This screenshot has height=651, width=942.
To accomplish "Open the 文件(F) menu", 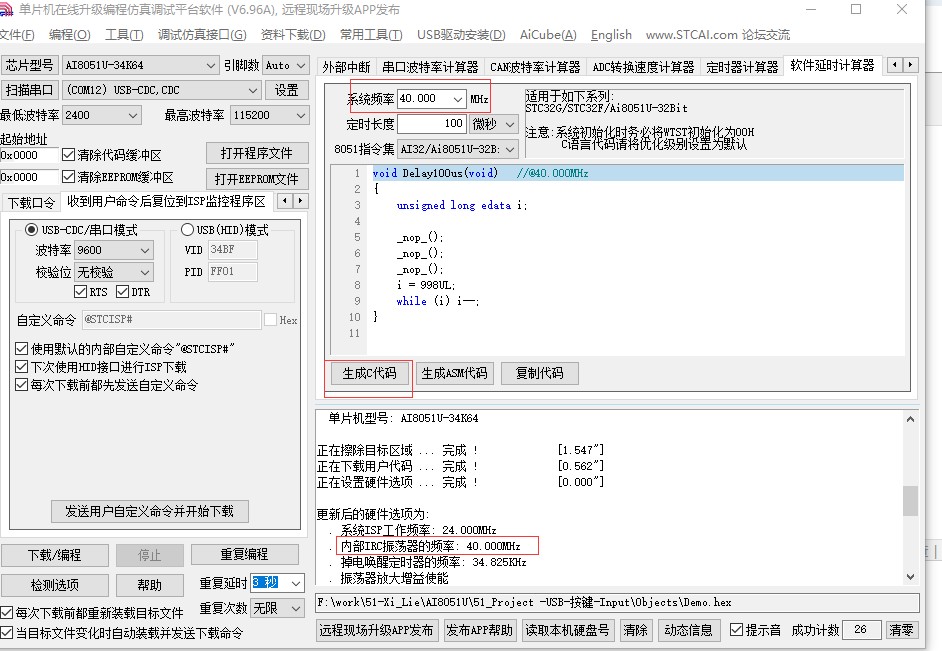I will pyautogui.click(x=17, y=35).
